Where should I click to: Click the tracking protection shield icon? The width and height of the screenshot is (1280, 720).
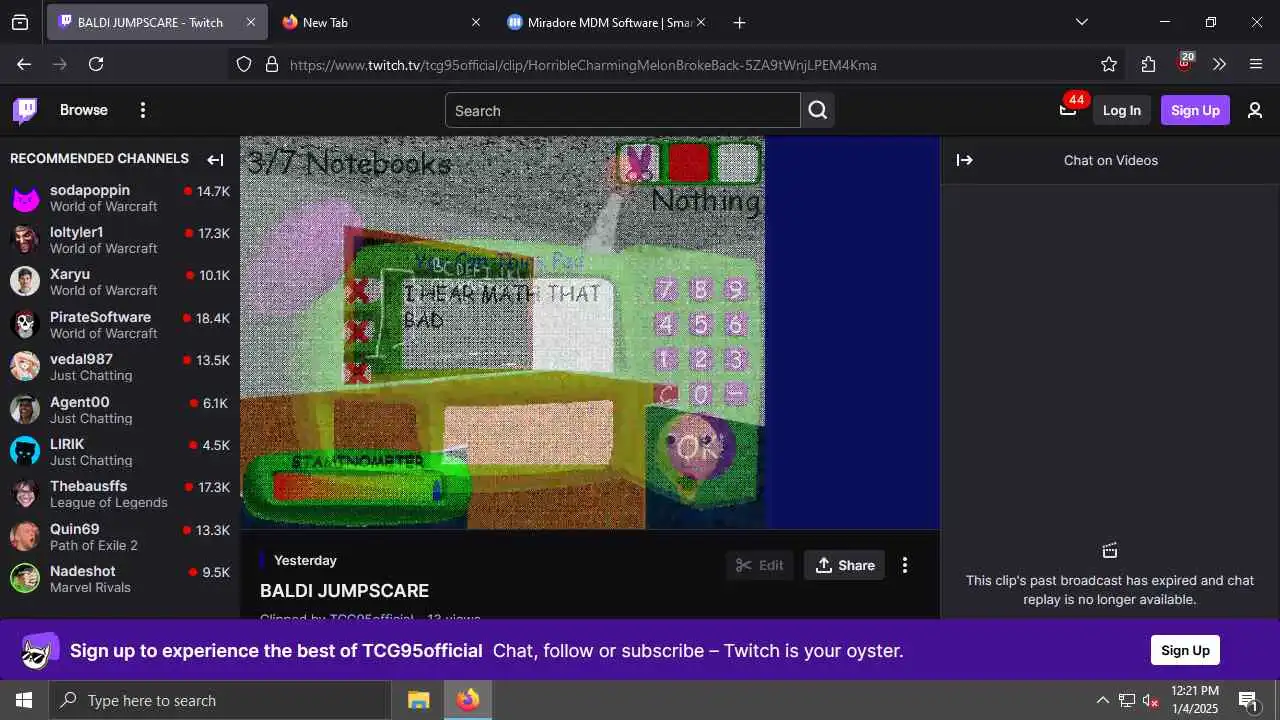click(x=244, y=64)
